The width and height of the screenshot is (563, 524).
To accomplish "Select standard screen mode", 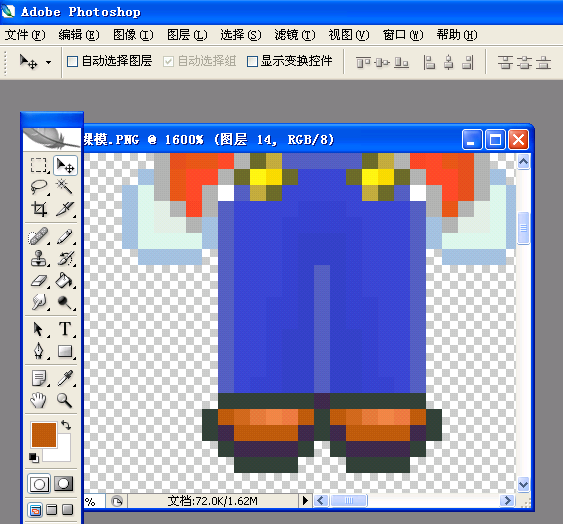I will [x=35, y=510].
